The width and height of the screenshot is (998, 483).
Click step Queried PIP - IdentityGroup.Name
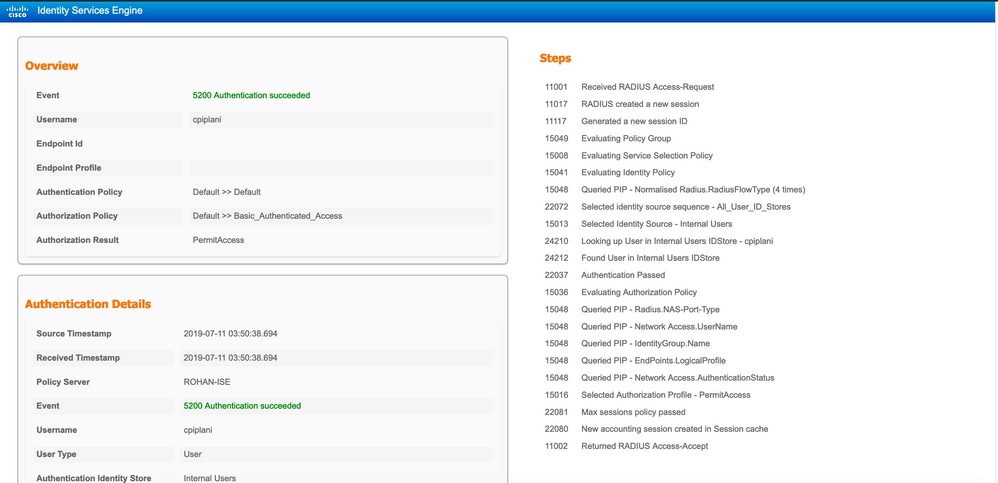(628, 344)
